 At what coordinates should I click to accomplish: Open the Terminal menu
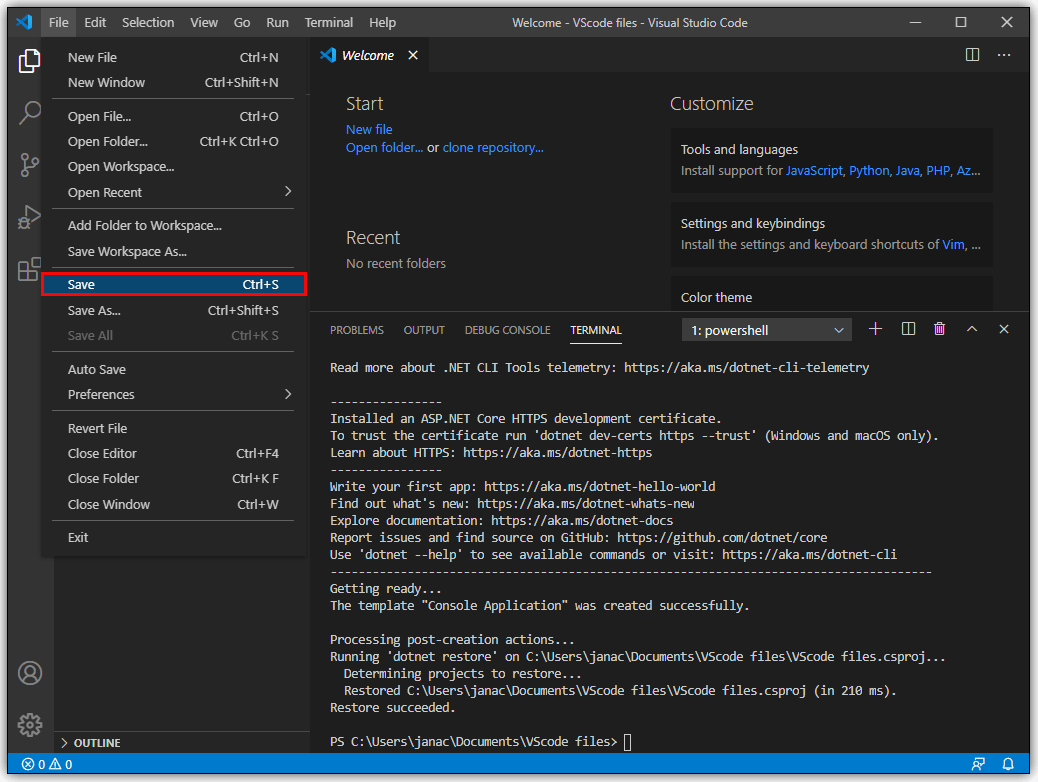point(328,23)
